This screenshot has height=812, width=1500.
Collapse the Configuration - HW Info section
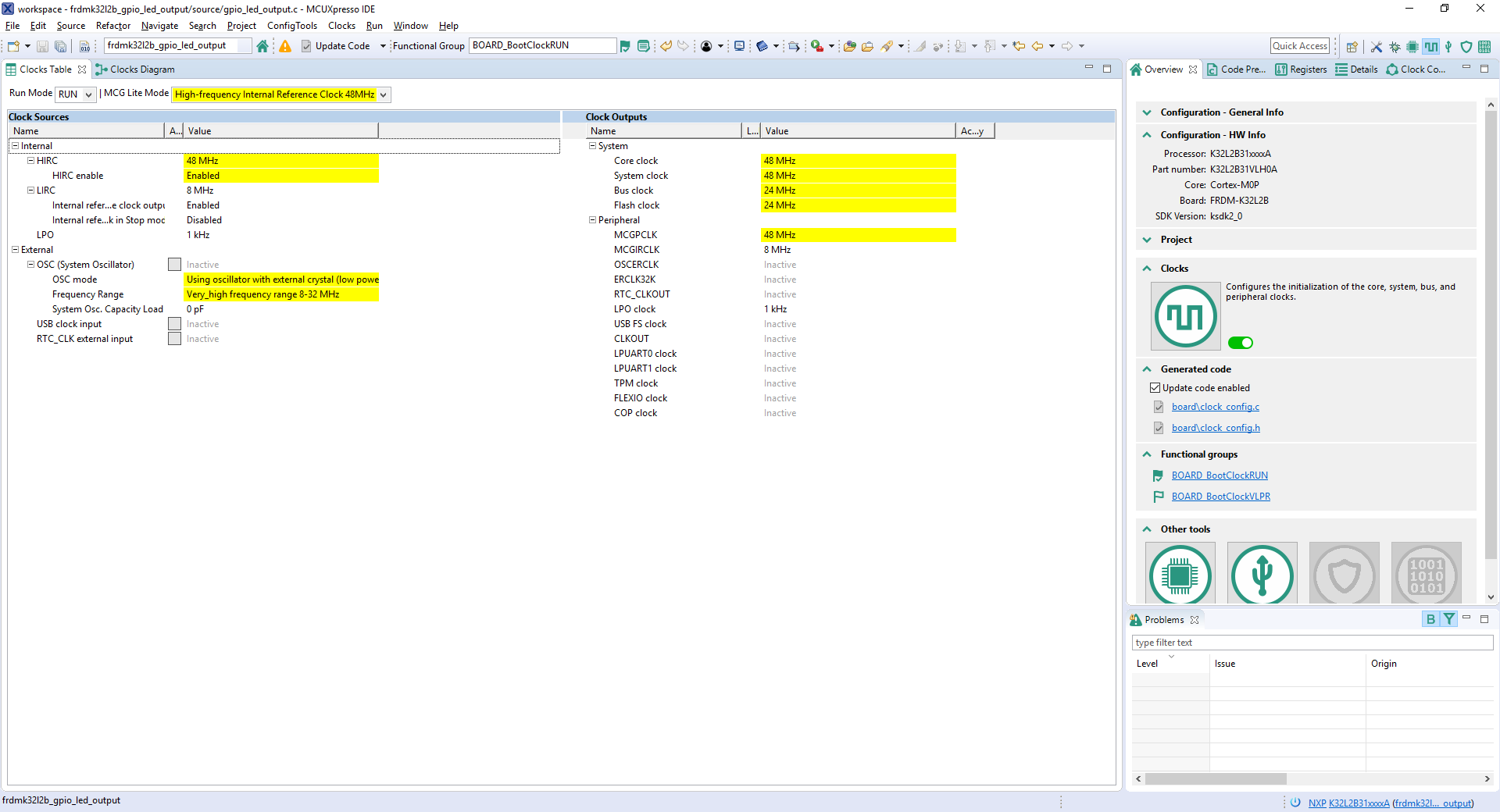coord(1147,135)
